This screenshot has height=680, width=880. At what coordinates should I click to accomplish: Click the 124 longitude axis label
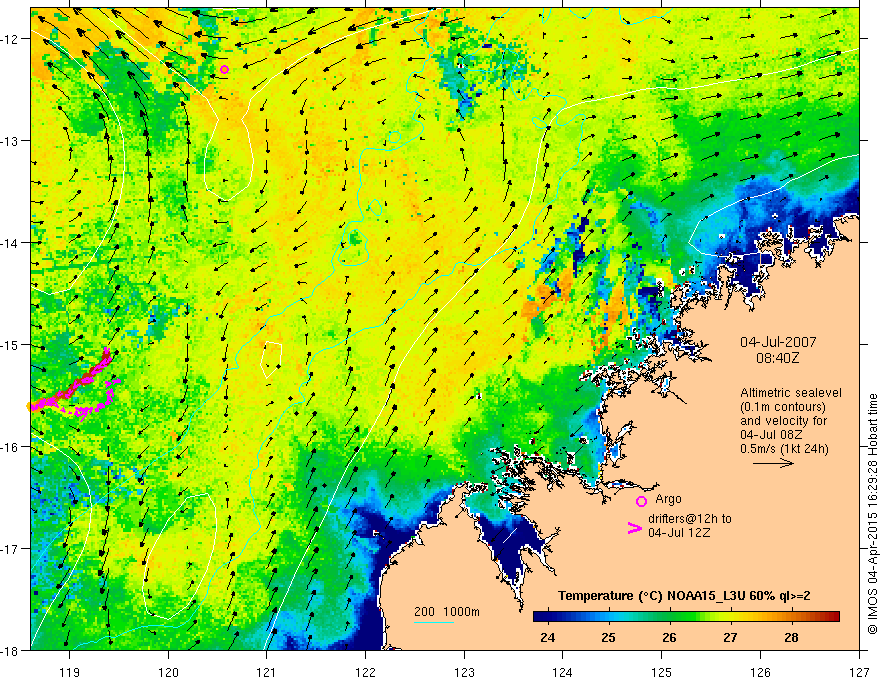(563, 672)
